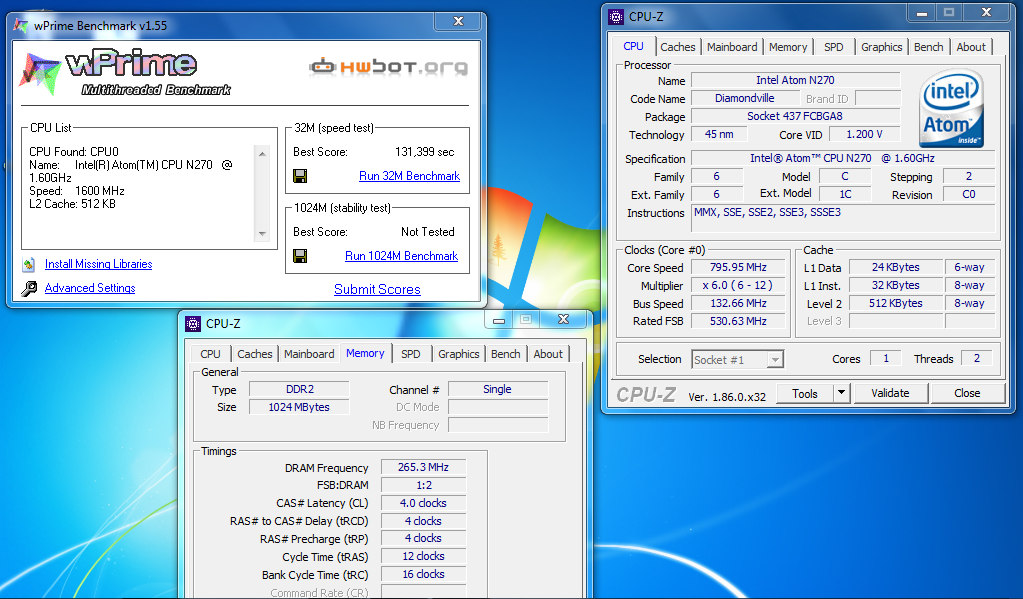The image size is (1023, 599).
Task: Open SPD tab in right CPU-Z window
Action: 833,47
